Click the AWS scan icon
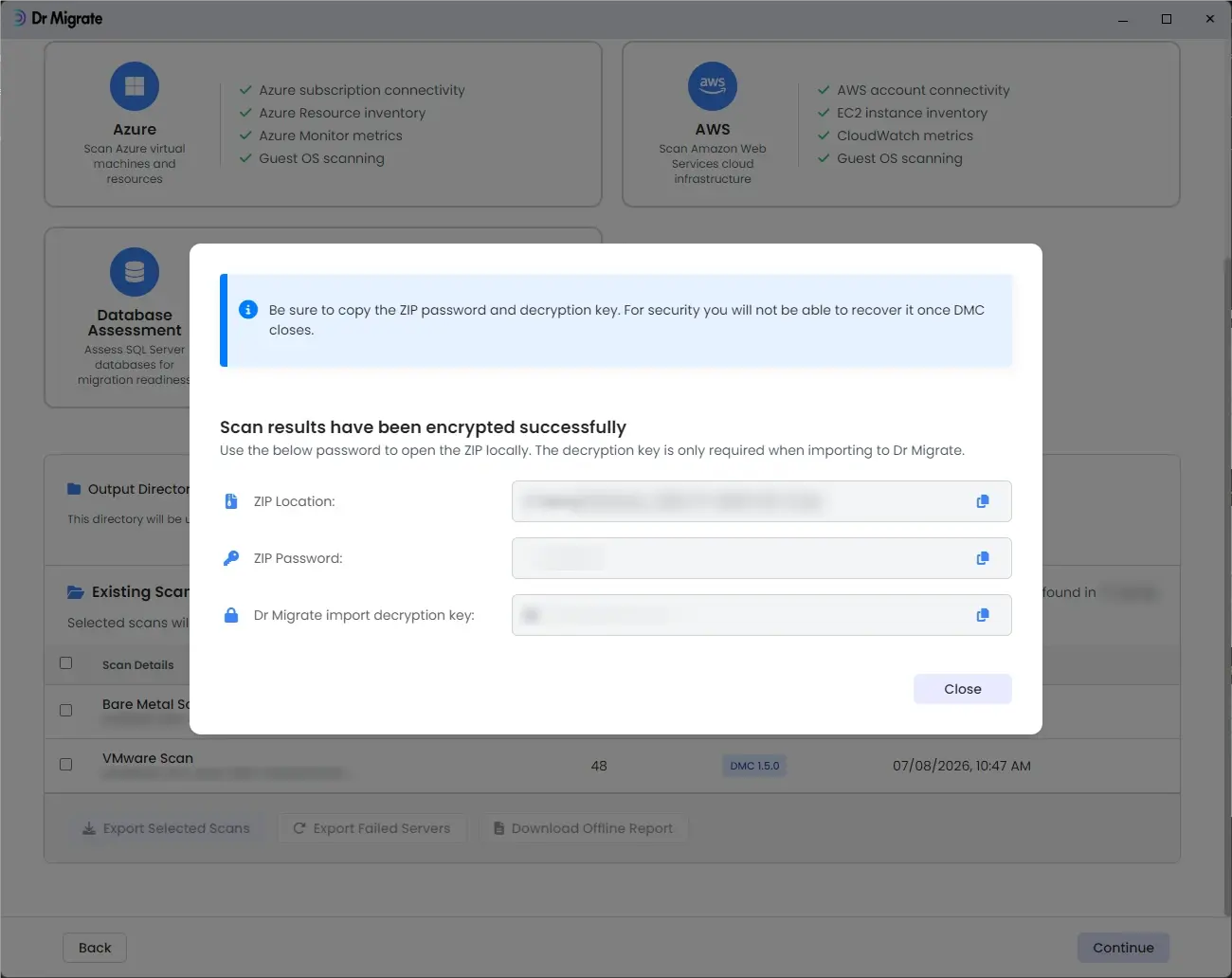The height and width of the screenshot is (978, 1232). point(713,86)
